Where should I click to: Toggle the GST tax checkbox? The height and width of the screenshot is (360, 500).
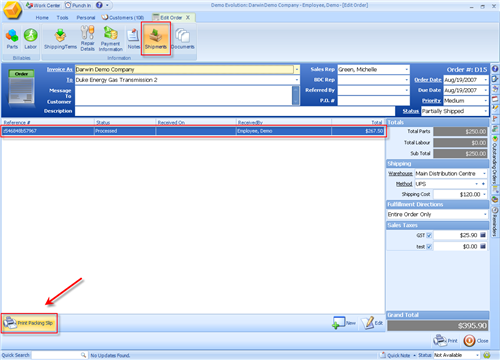pyautogui.click(x=429, y=235)
